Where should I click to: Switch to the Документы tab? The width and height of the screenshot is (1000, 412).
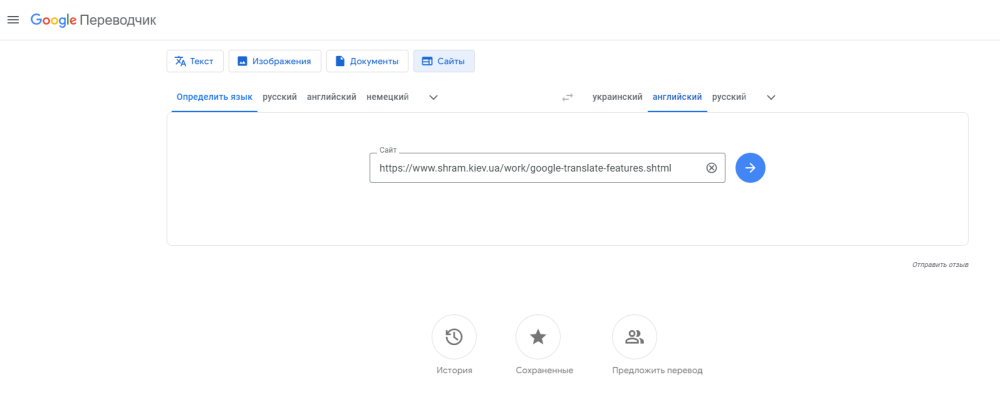tap(367, 61)
